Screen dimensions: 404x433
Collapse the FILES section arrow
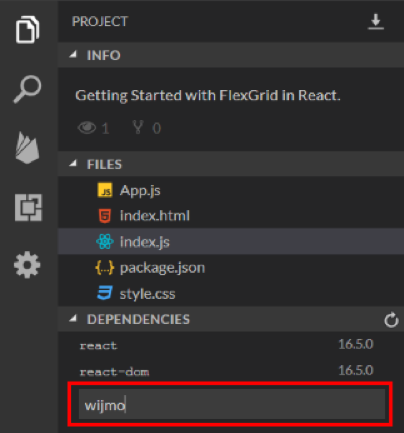(x=73, y=163)
